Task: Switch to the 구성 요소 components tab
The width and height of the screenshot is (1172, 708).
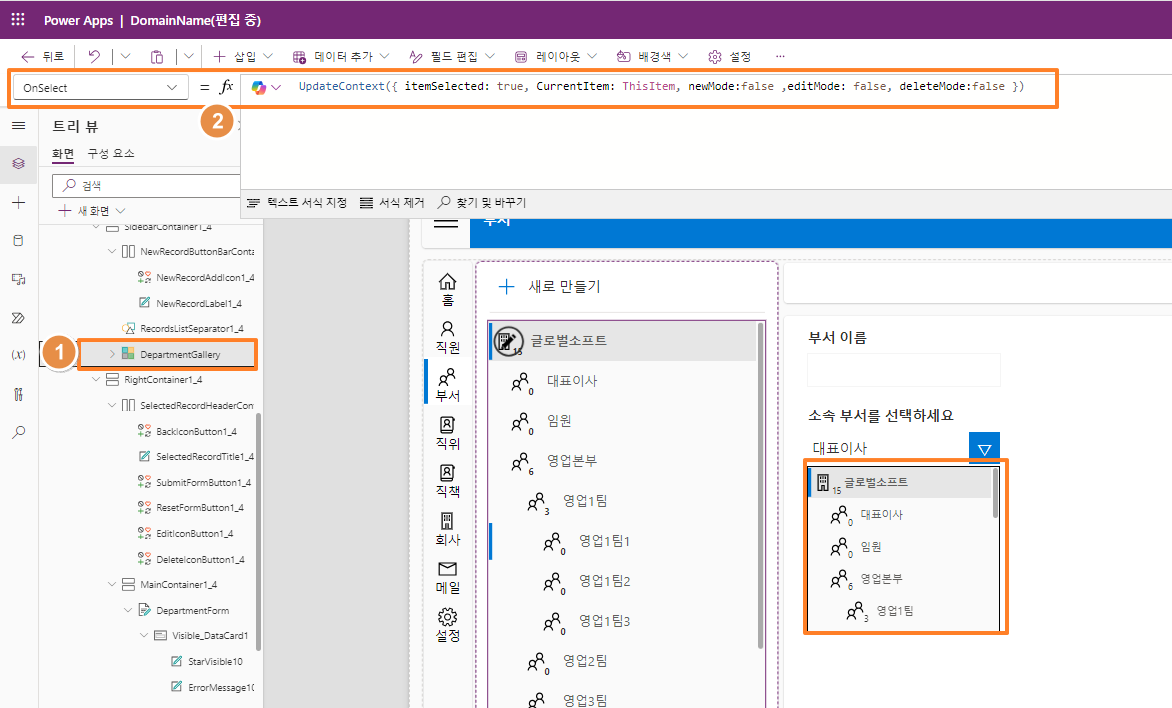Action: [x=111, y=153]
